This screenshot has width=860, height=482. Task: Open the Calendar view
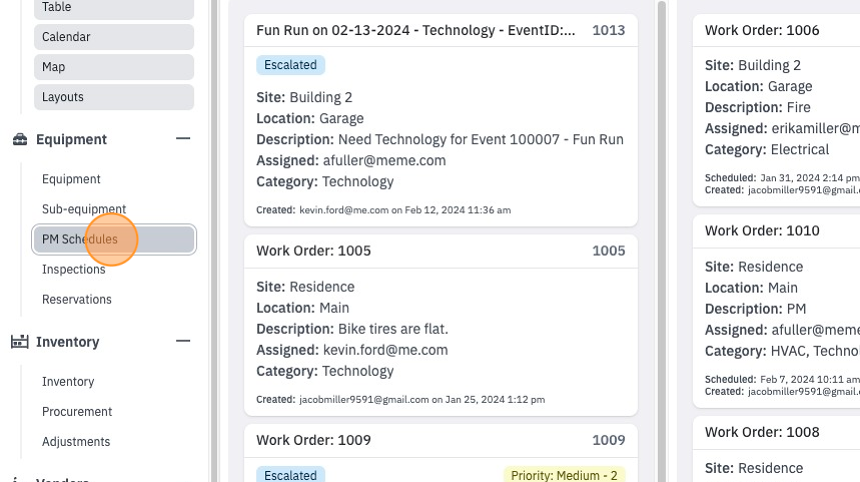(x=114, y=37)
